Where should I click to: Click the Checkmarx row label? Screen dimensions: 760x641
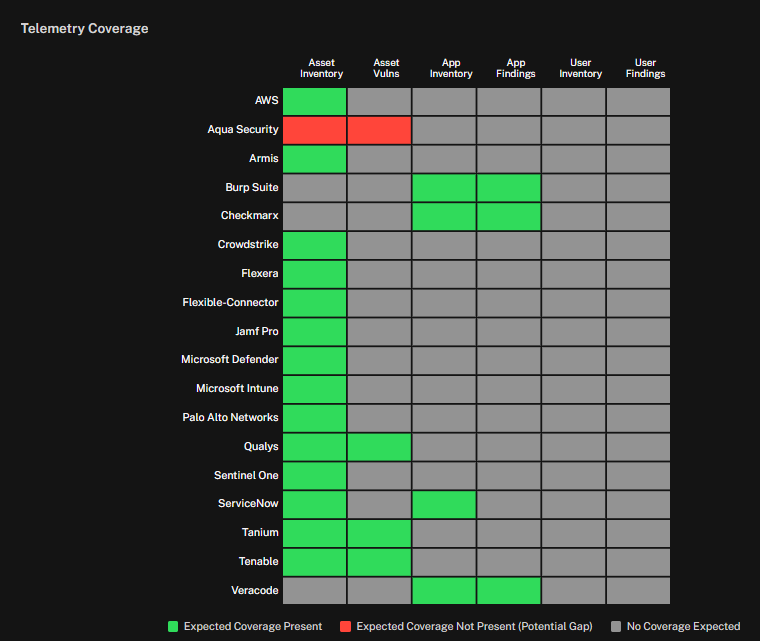pyautogui.click(x=250, y=215)
